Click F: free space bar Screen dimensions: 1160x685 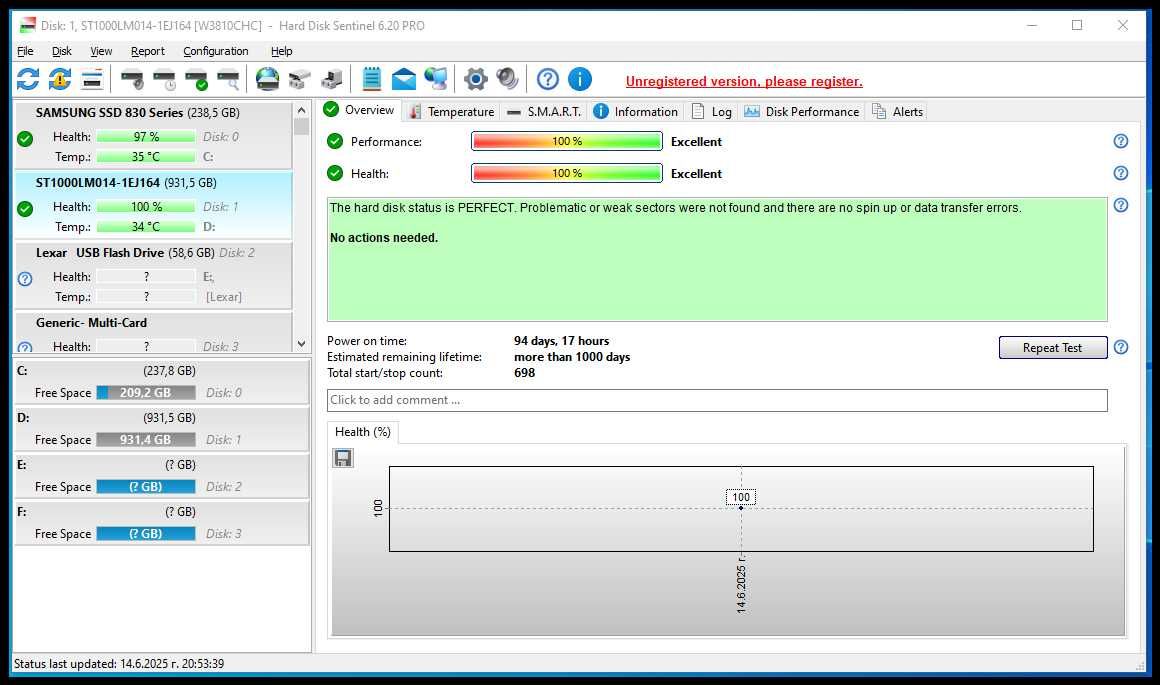point(146,534)
